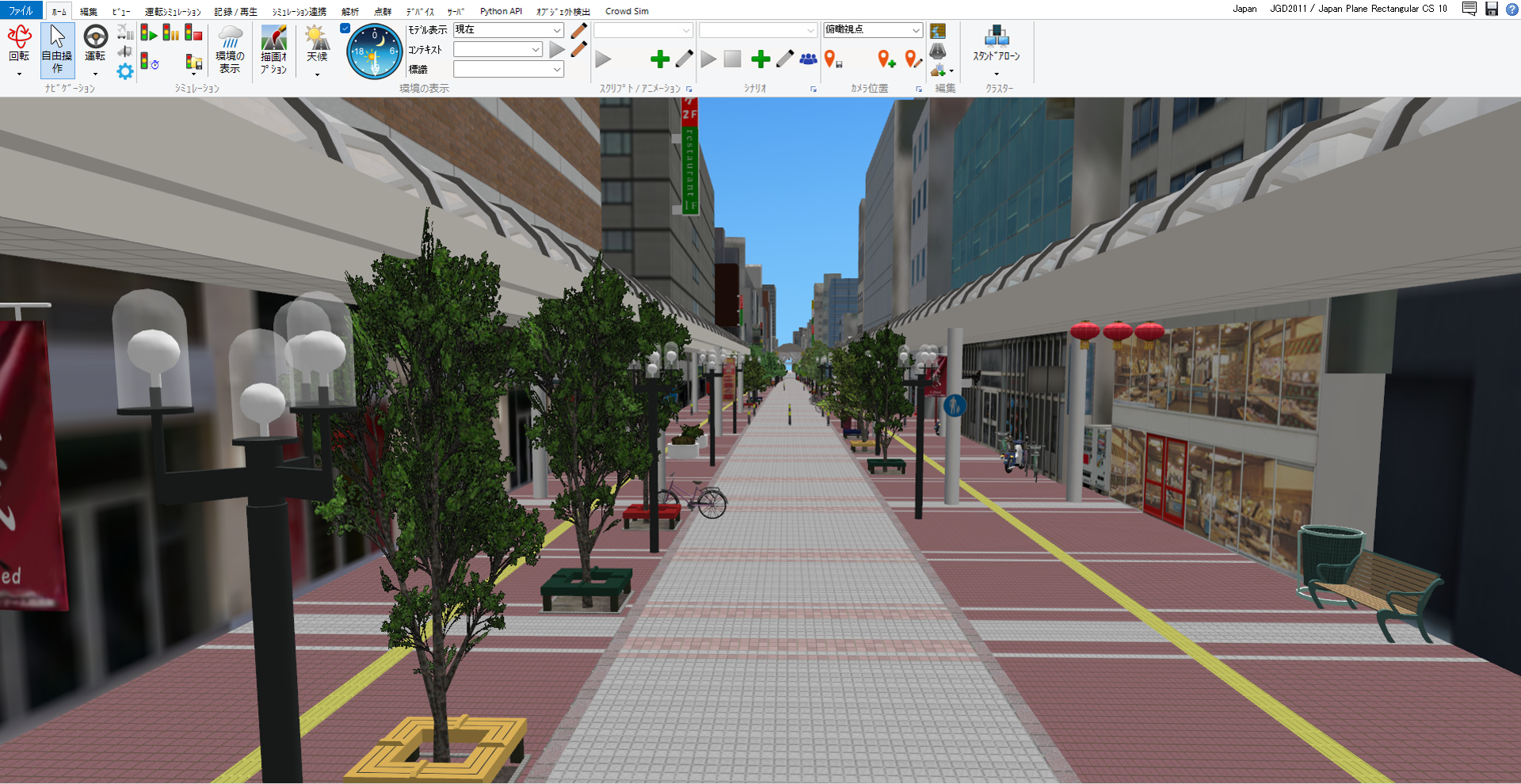The width and height of the screenshot is (1521, 784).
Task: Save the current camera position
Action: 833,59
